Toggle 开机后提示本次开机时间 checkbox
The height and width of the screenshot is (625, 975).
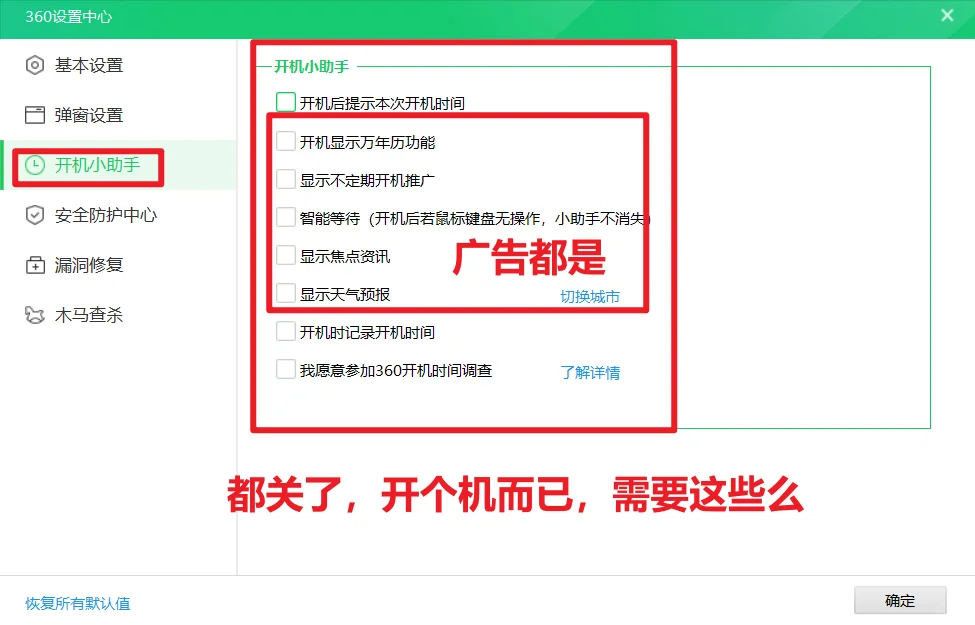285,102
